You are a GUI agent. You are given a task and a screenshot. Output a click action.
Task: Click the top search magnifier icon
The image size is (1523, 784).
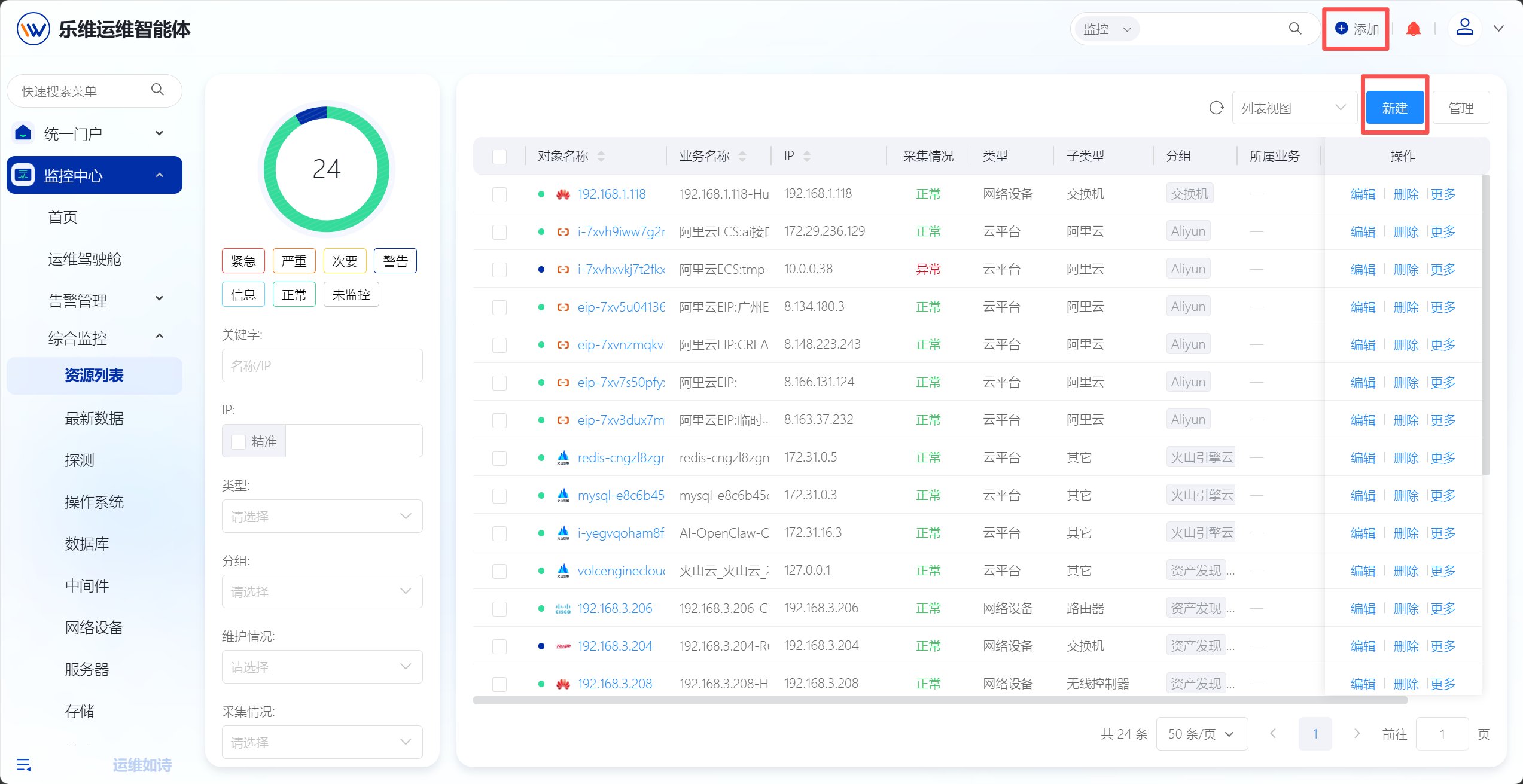click(x=1294, y=29)
